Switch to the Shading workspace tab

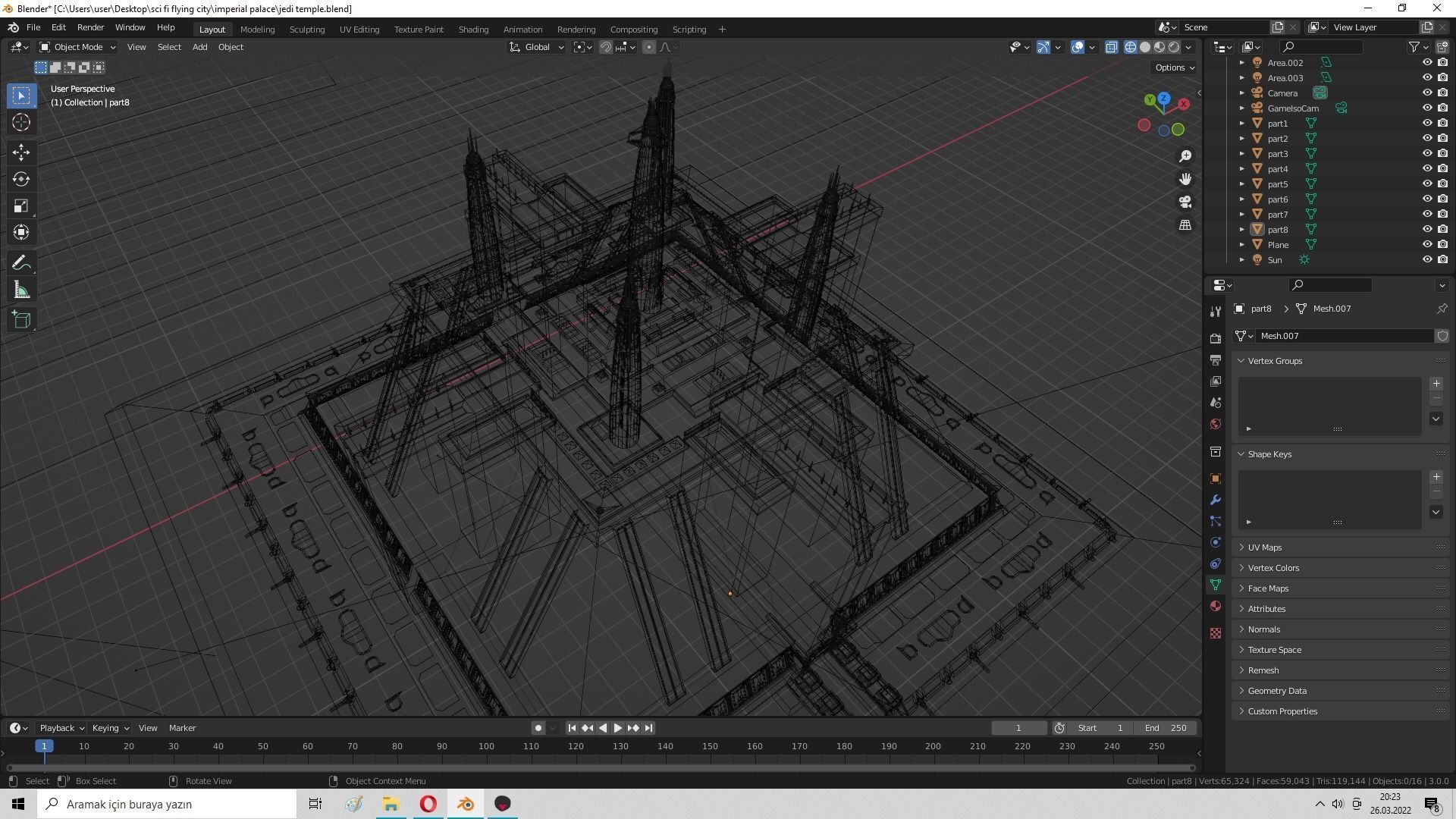tap(473, 30)
